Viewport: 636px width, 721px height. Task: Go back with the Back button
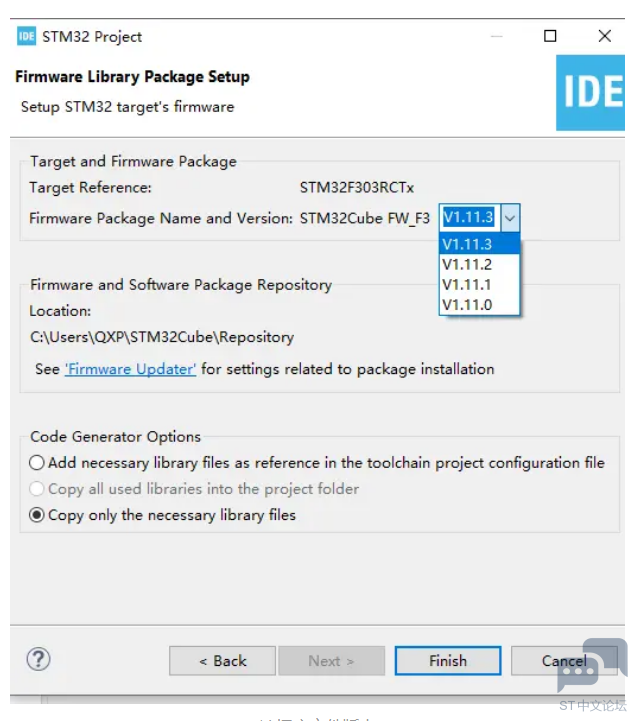click(223, 661)
